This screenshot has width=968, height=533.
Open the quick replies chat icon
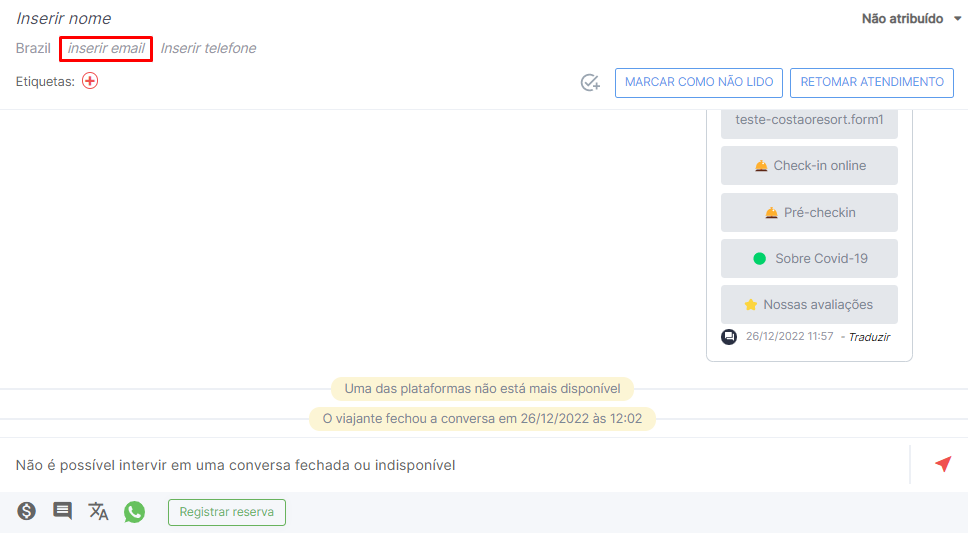click(x=62, y=511)
